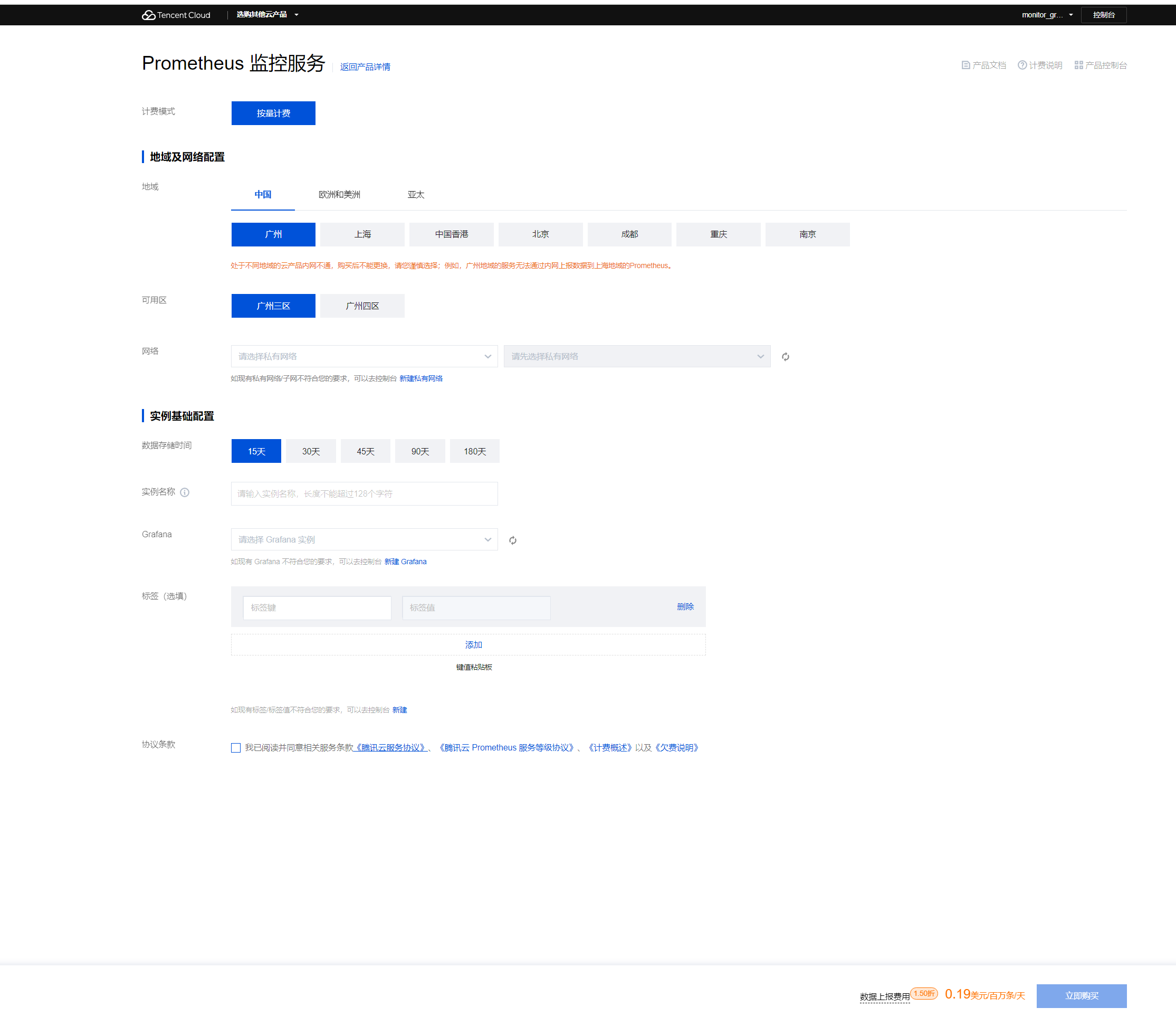Click into 实例名称 input field

coord(364,494)
